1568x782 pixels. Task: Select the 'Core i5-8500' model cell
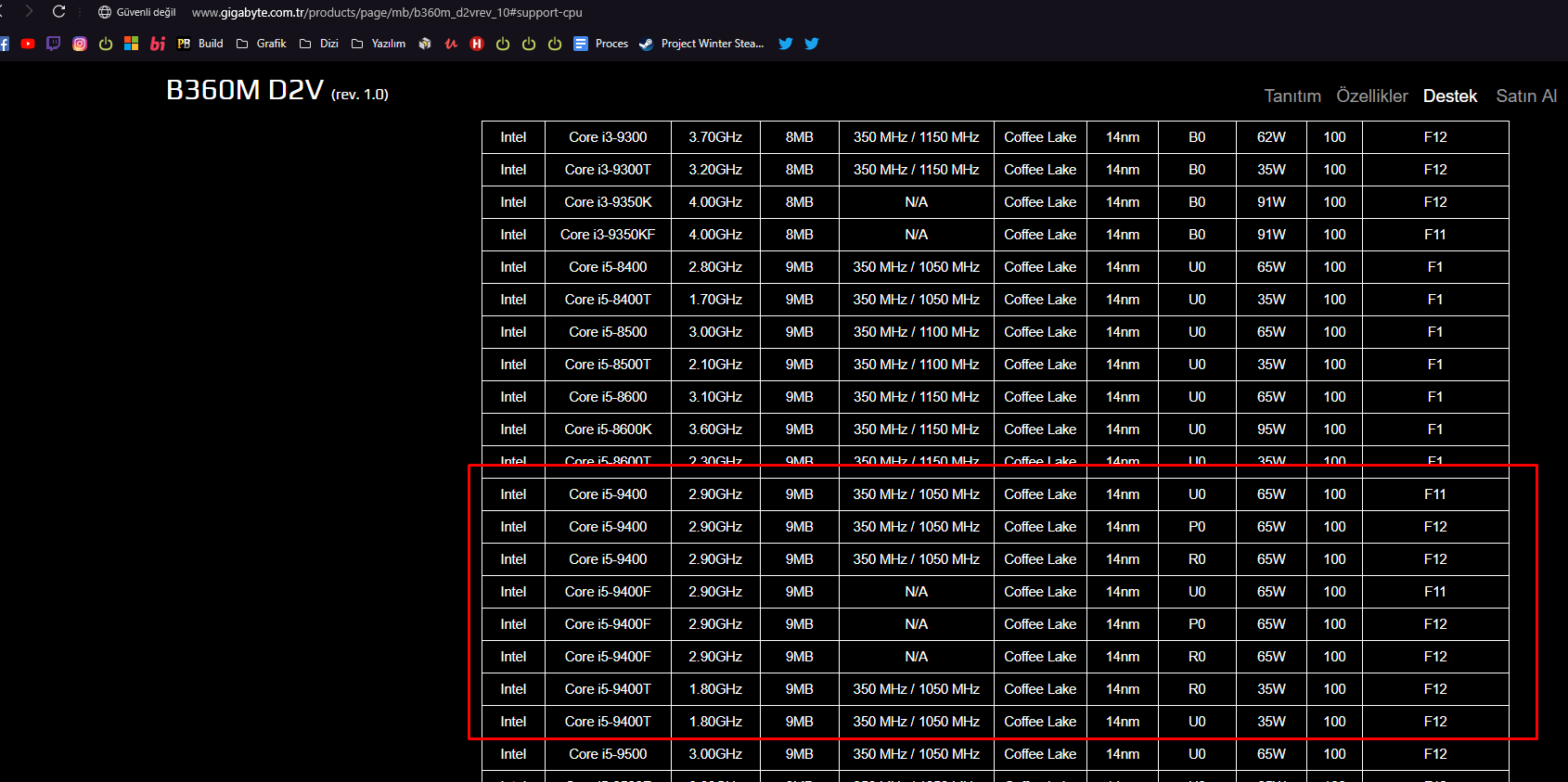[x=608, y=332]
